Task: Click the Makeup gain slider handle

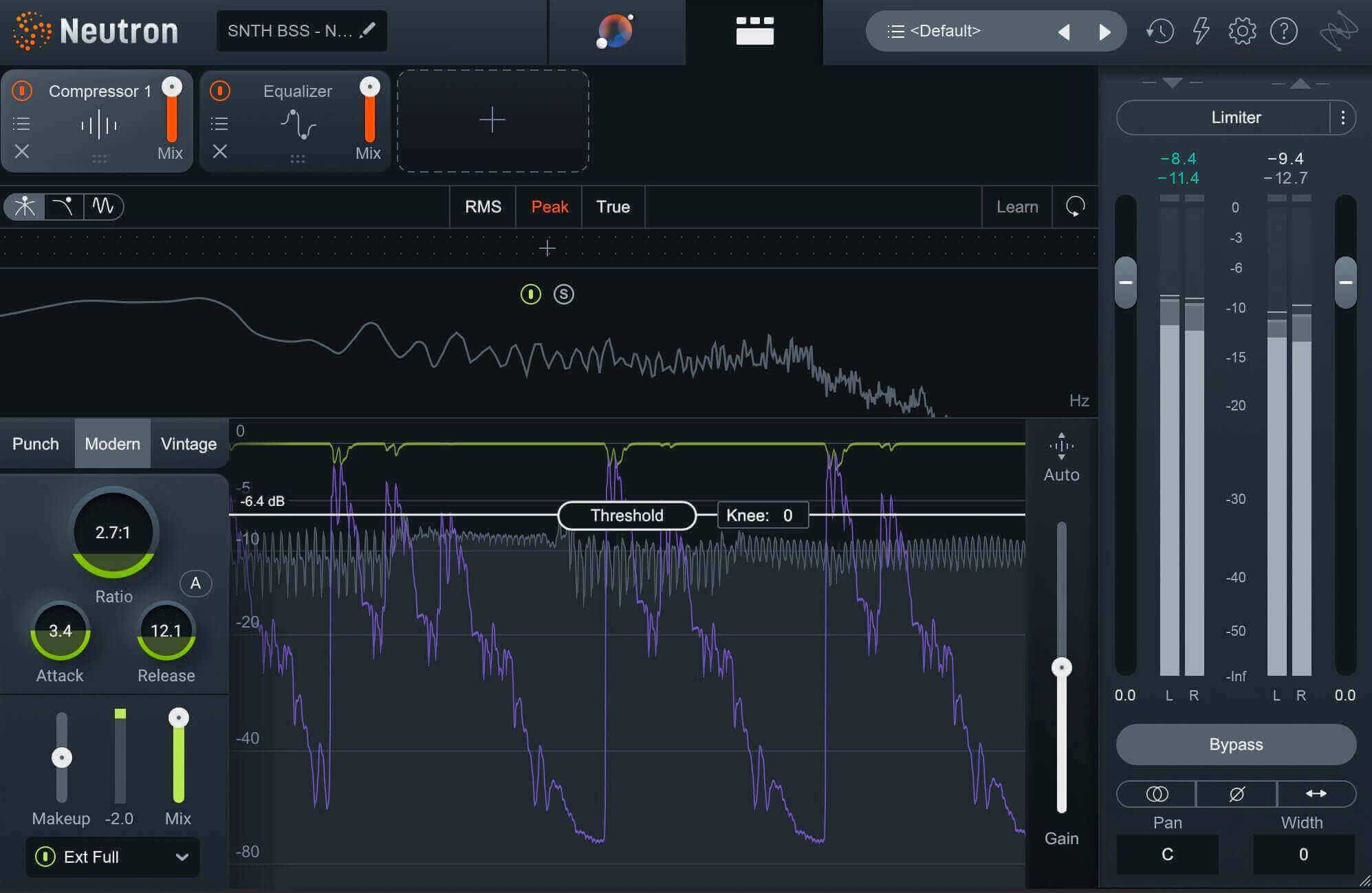Action: (x=62, y=758)
